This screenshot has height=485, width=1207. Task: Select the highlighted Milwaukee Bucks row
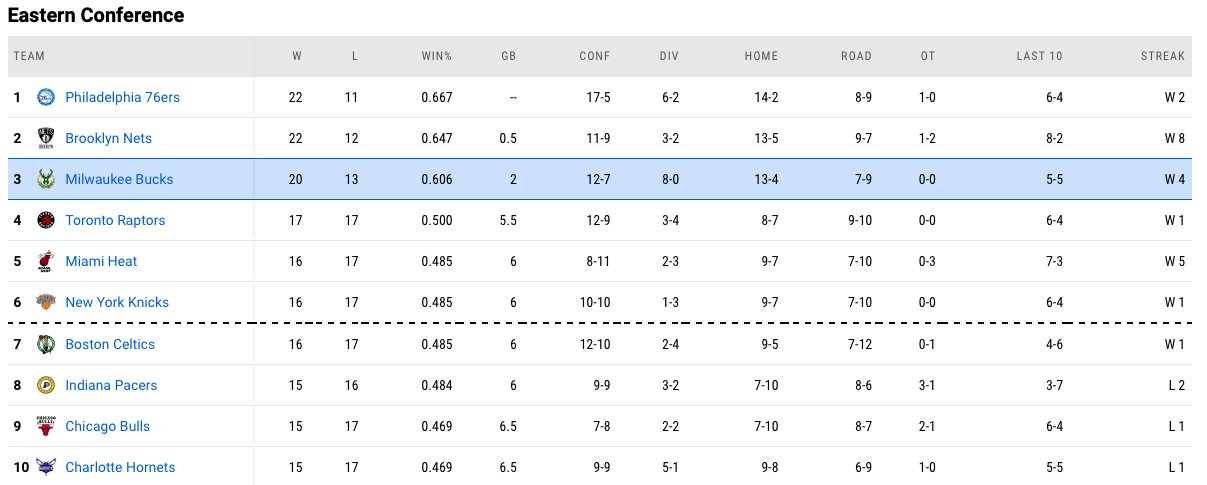(603, 179)
